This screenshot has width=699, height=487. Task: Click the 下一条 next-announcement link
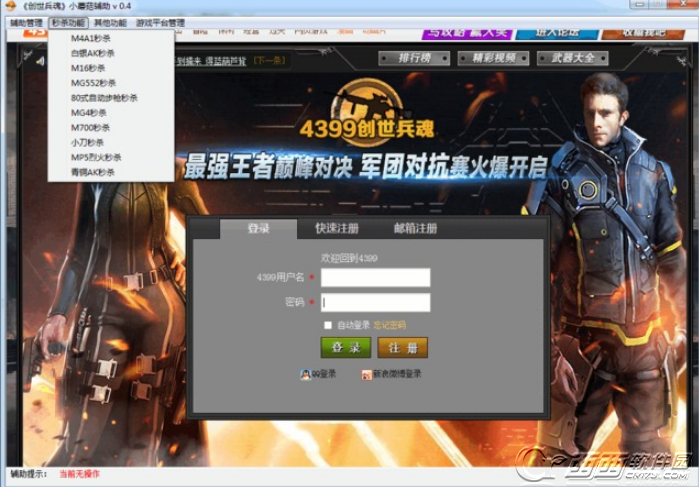tap(269, 60)
